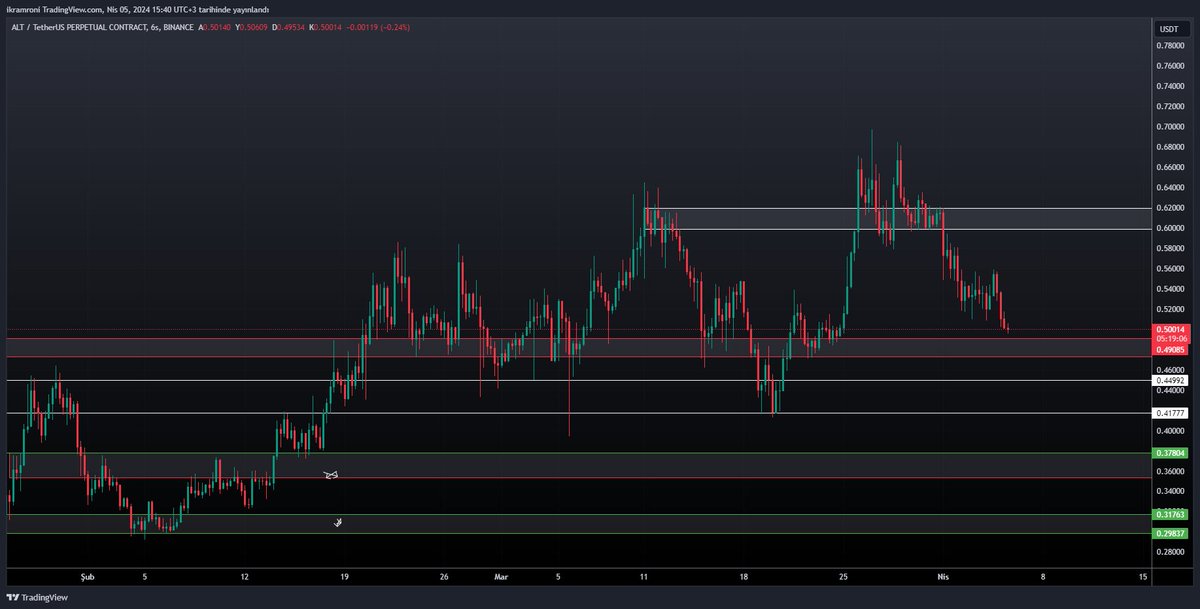Click the white price label 0.41777

tap(1169, 413)
